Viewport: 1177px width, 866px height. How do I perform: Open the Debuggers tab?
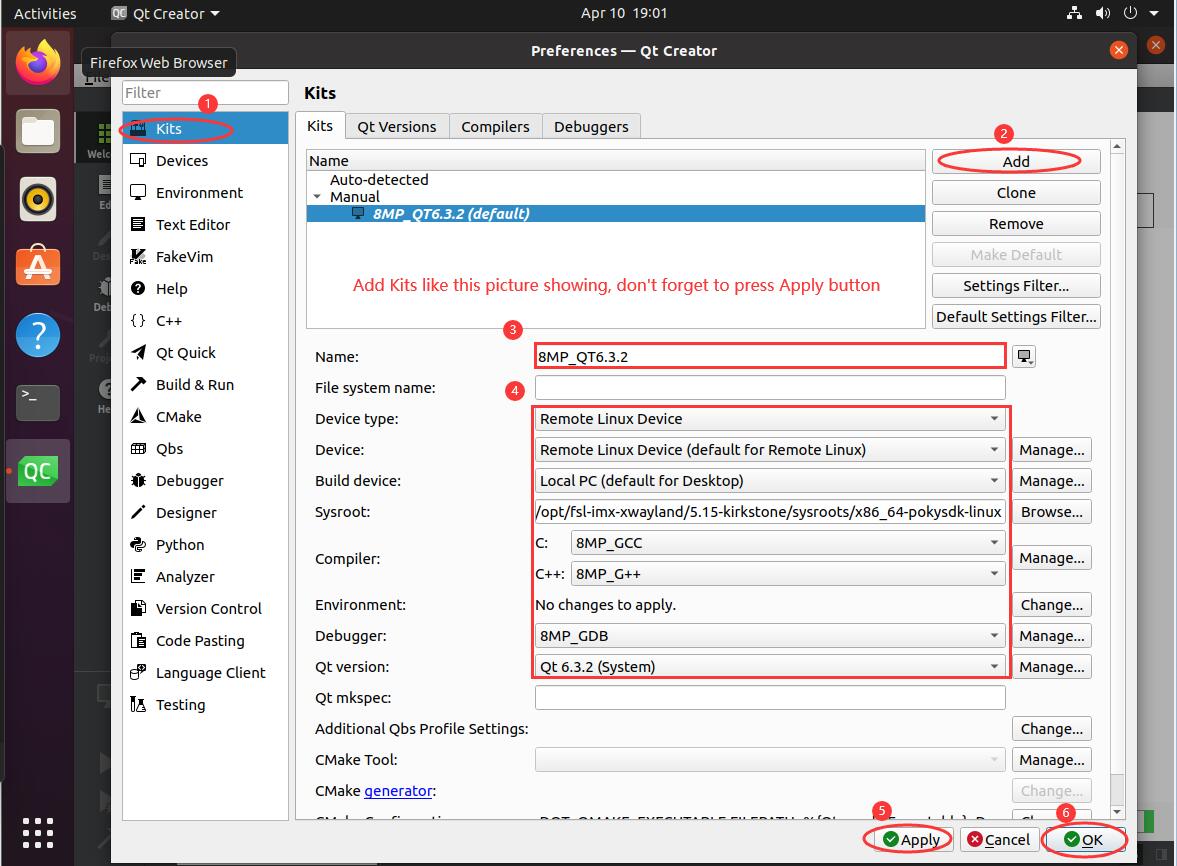(591, 127)
